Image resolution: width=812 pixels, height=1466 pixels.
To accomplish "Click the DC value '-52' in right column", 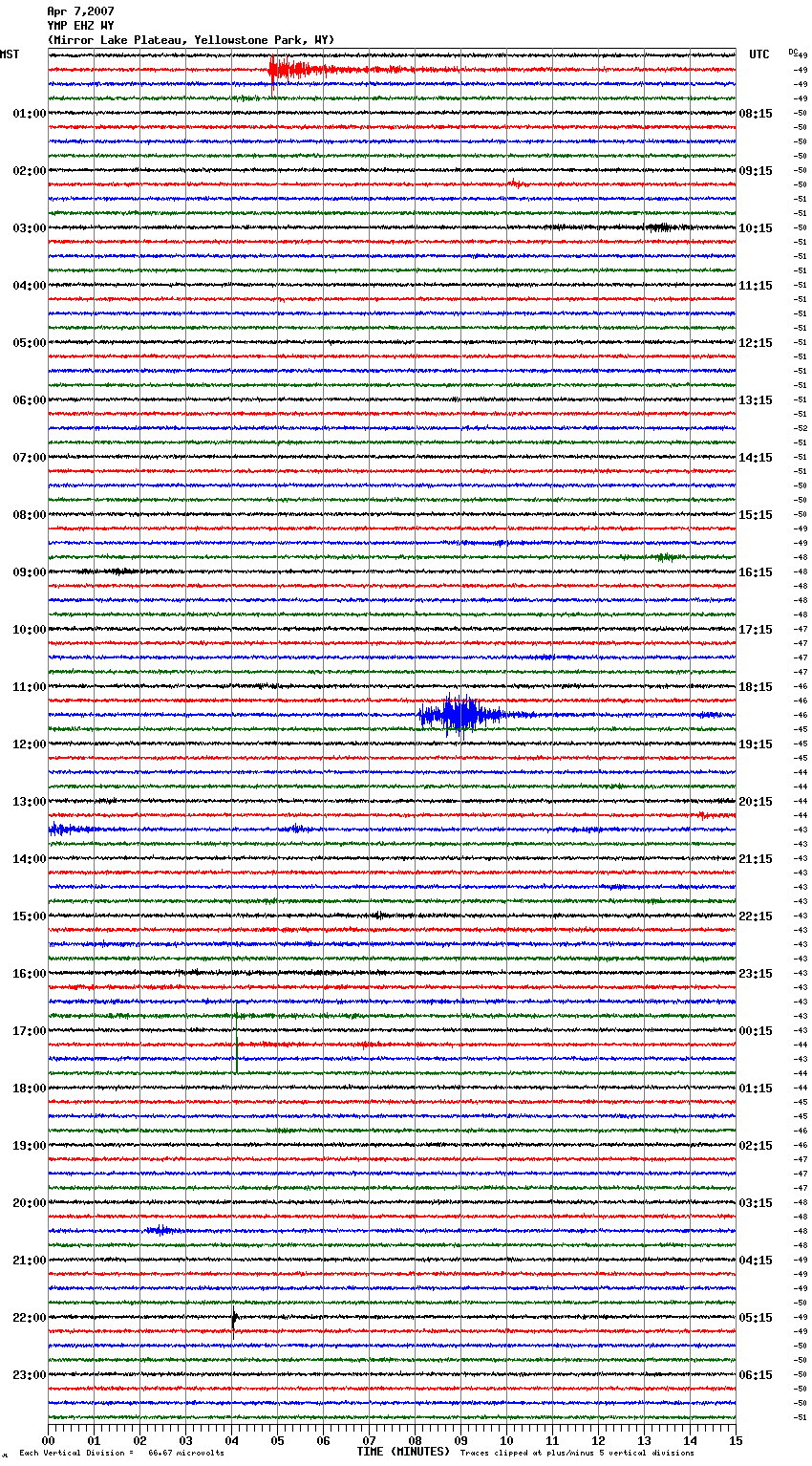I will point(801,428).
